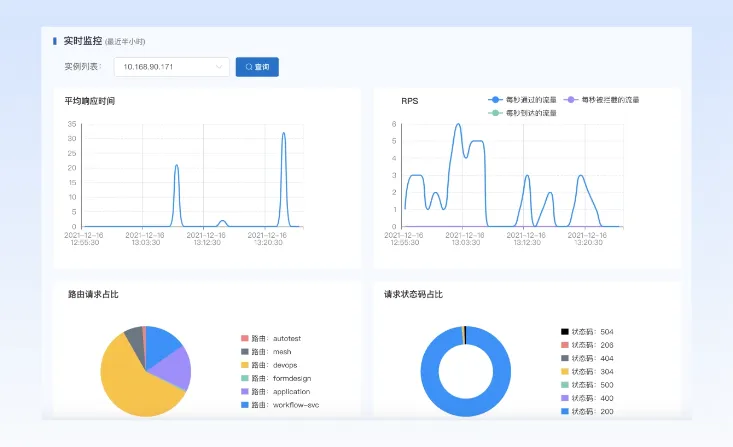Click the 请求状态码占比 chart title

[x=413, y=294]
